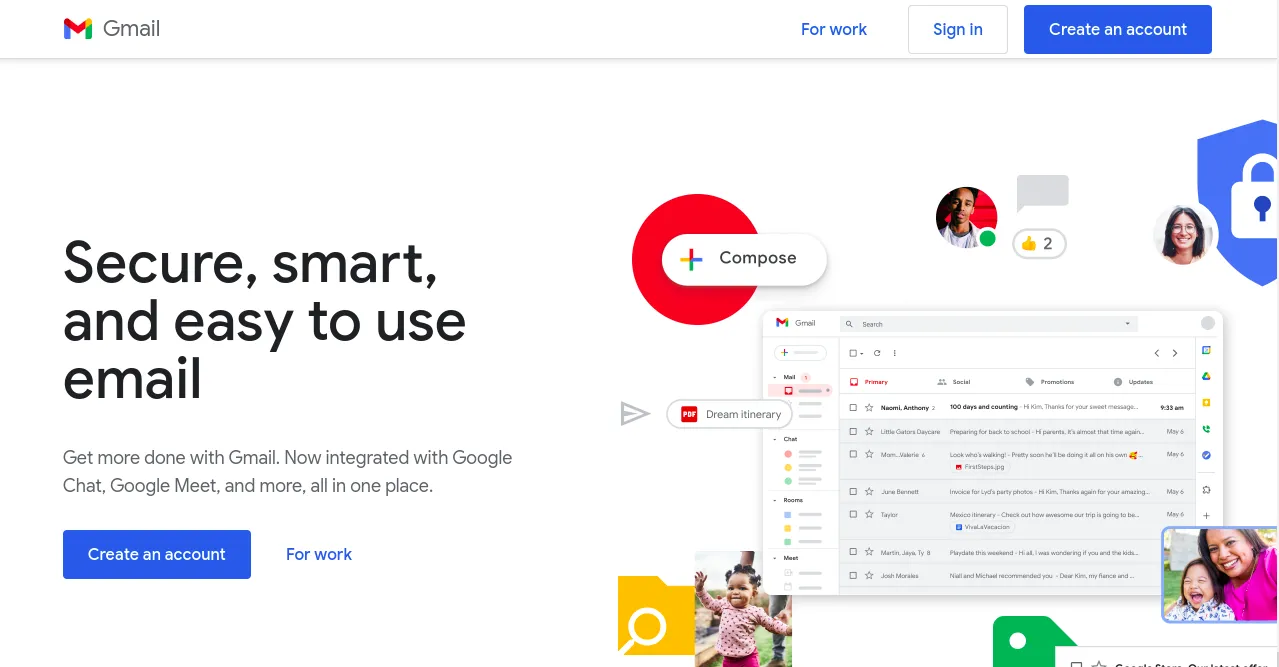Click the red inbox icon under Mail
Screen dimensions: 1279x667
click(788, 390)
